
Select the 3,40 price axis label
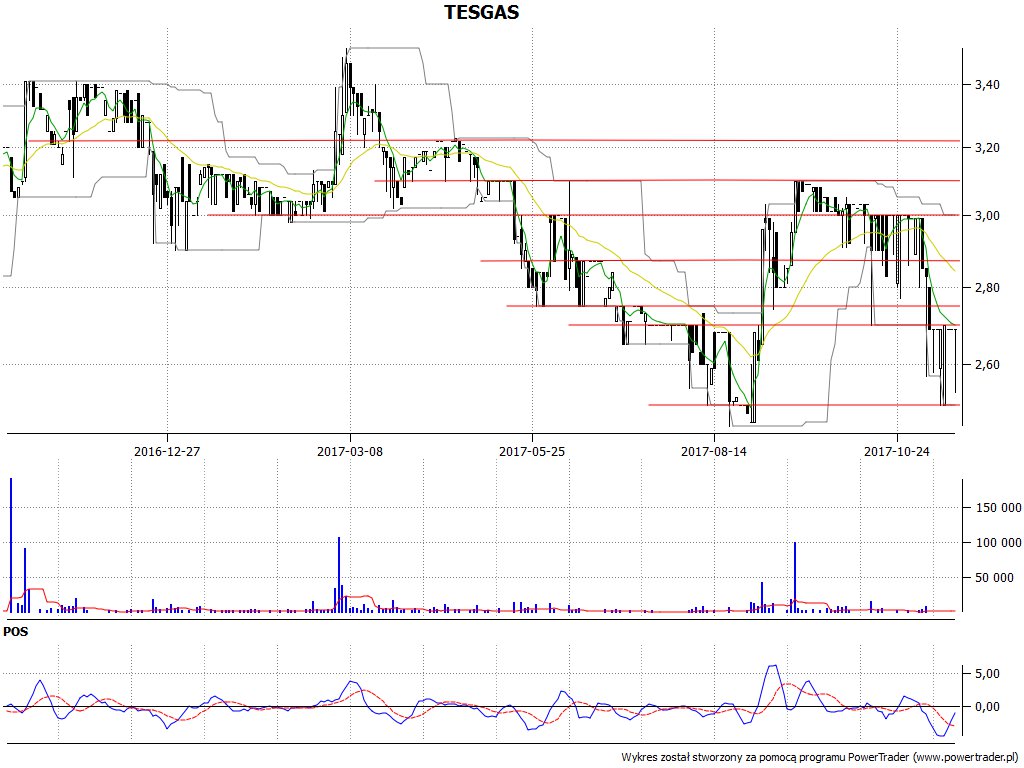coord(987,84)
